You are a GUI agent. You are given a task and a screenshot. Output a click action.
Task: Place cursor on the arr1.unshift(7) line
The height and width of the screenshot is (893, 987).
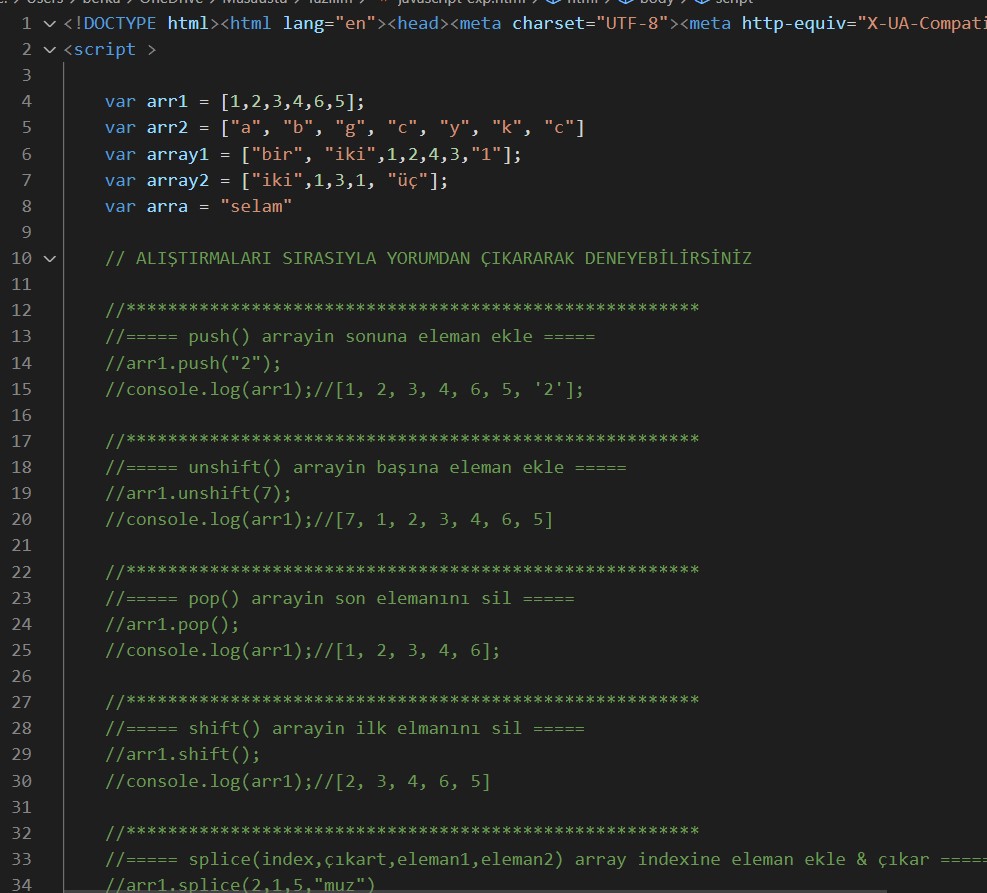tap(199, 493)
